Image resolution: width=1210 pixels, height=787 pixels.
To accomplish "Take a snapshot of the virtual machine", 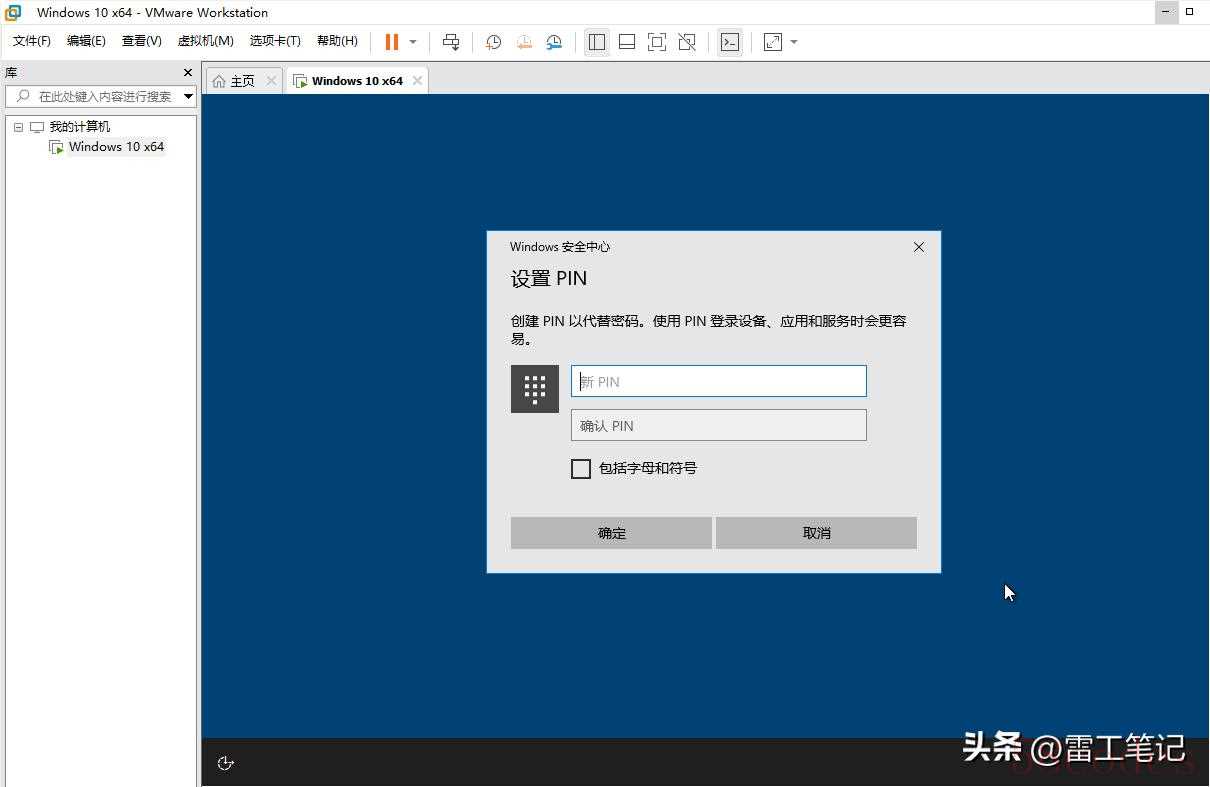I will pyautogui.click(x=493, y=42).
